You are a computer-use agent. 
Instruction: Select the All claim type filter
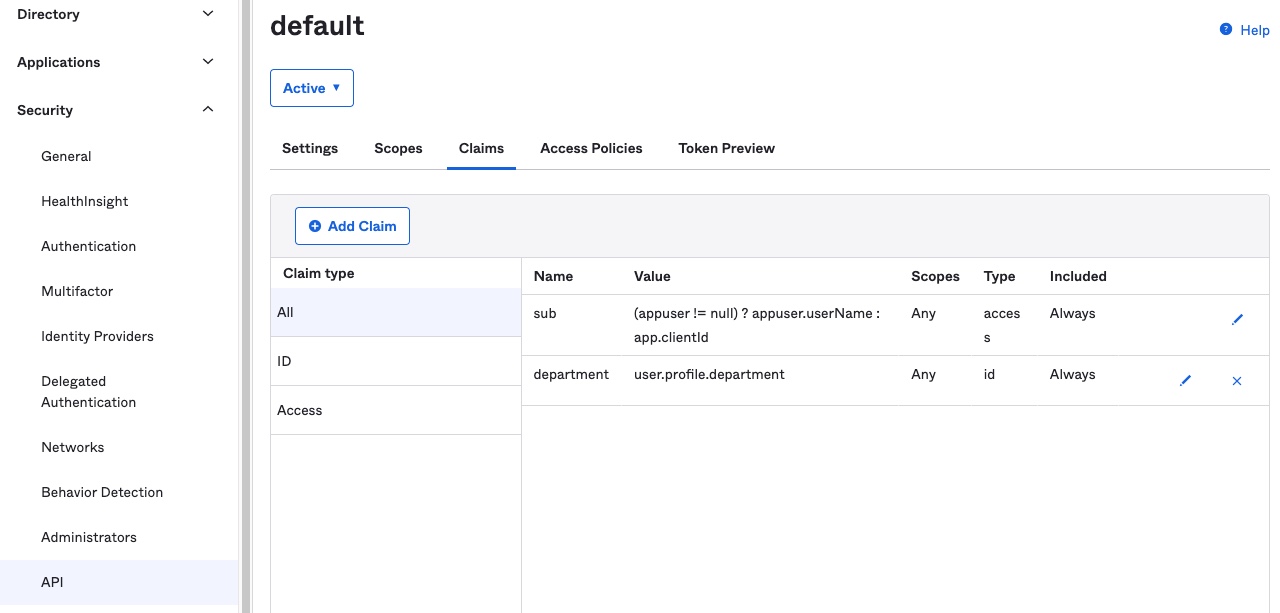(x=395, y=312)
